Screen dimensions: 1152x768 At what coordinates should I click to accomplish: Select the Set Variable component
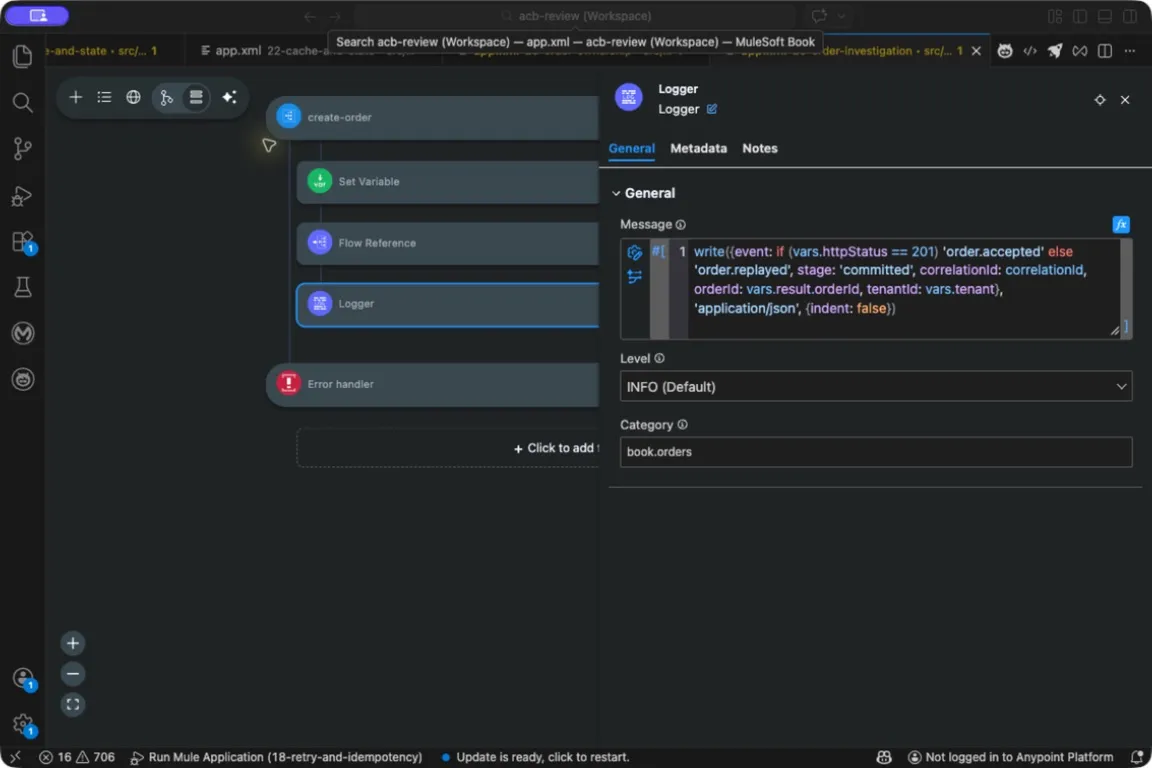pyautogui.click(x=448, y=182)
